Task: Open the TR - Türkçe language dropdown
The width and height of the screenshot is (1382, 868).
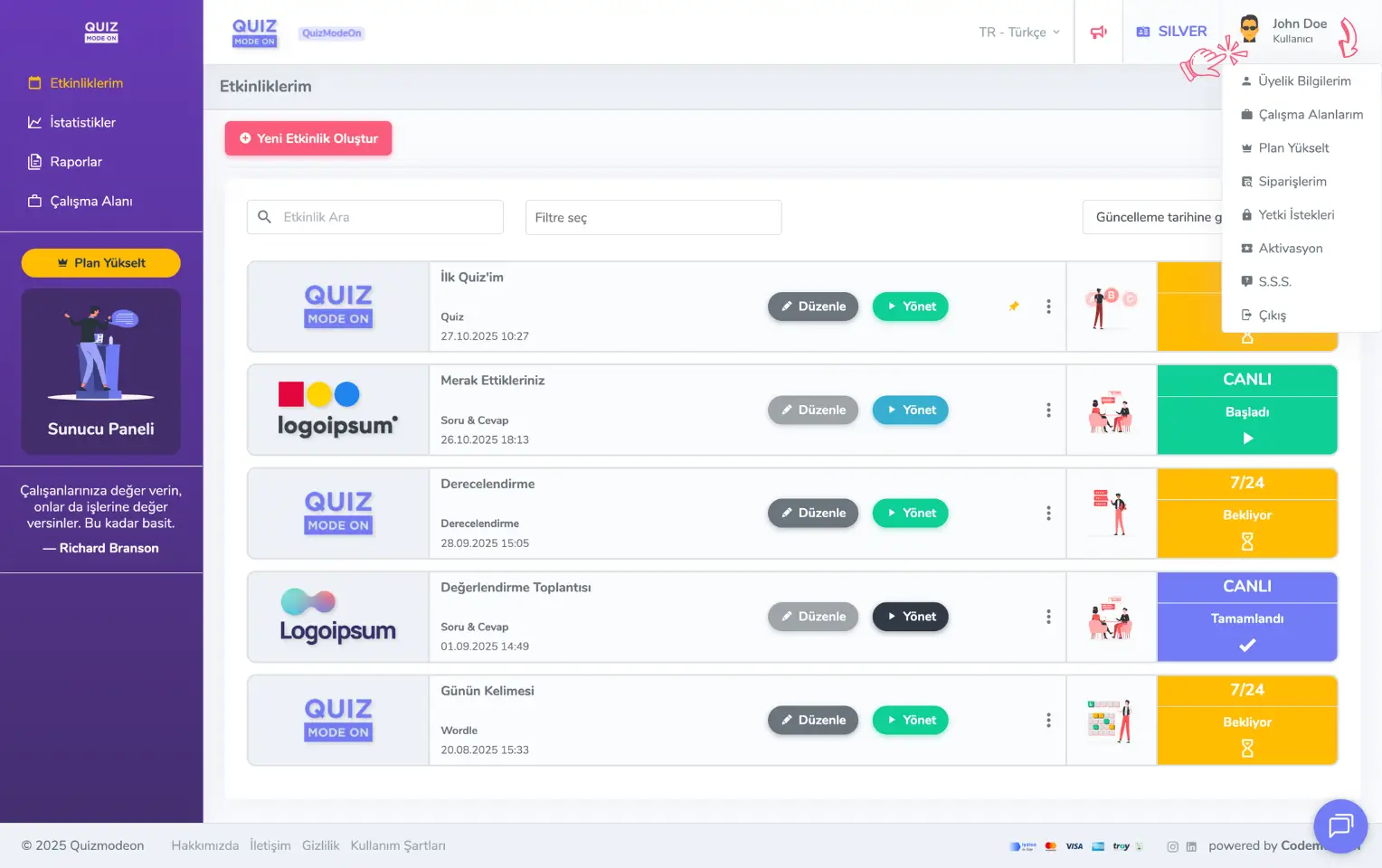Action: [x=1018, y=33]
